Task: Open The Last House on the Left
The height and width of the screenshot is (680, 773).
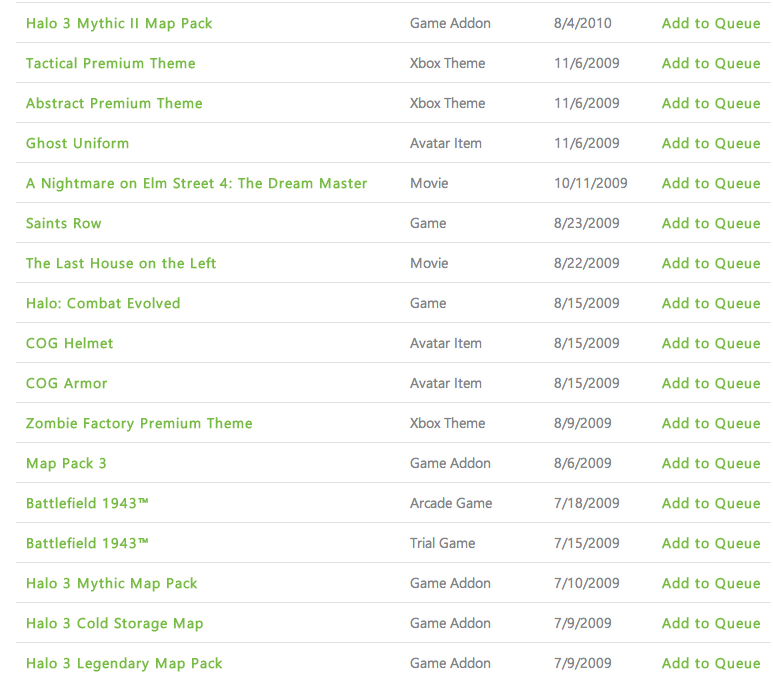Action: (x=121, y=263)
